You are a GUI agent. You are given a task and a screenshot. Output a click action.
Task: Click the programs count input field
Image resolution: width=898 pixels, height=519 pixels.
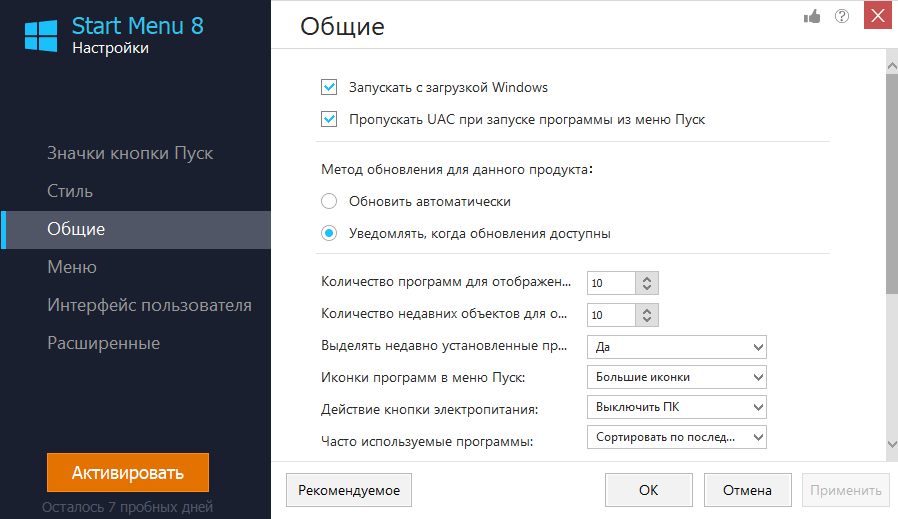coord(611,283)
